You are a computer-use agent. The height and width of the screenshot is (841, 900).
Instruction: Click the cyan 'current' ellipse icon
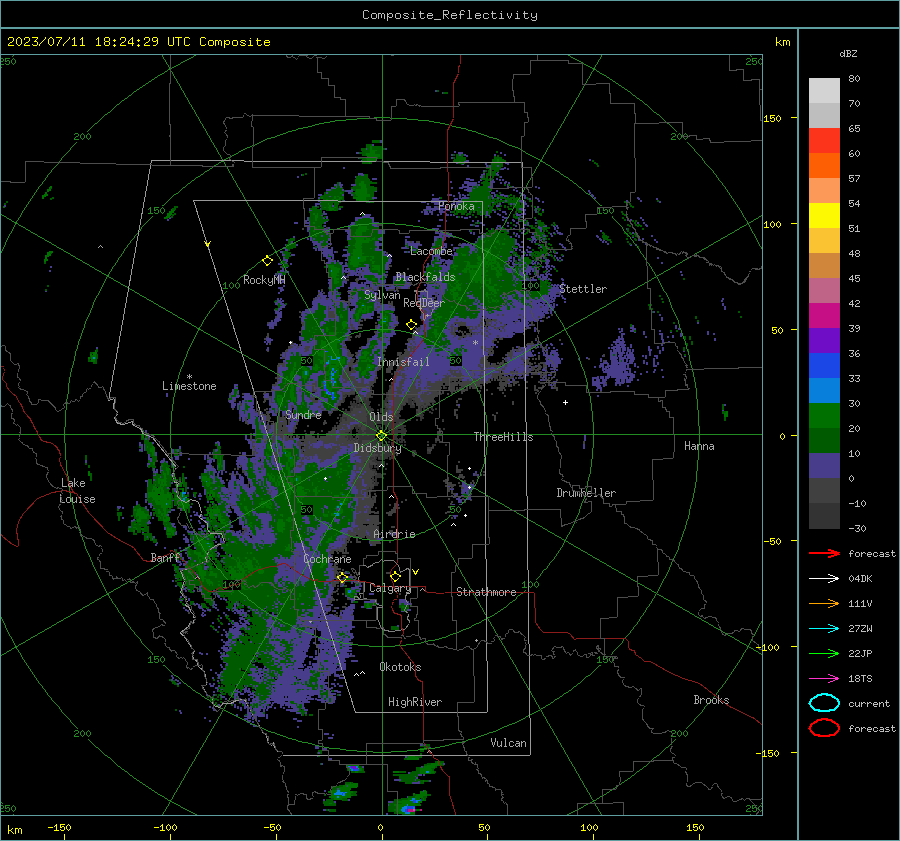tap(824, 703)
